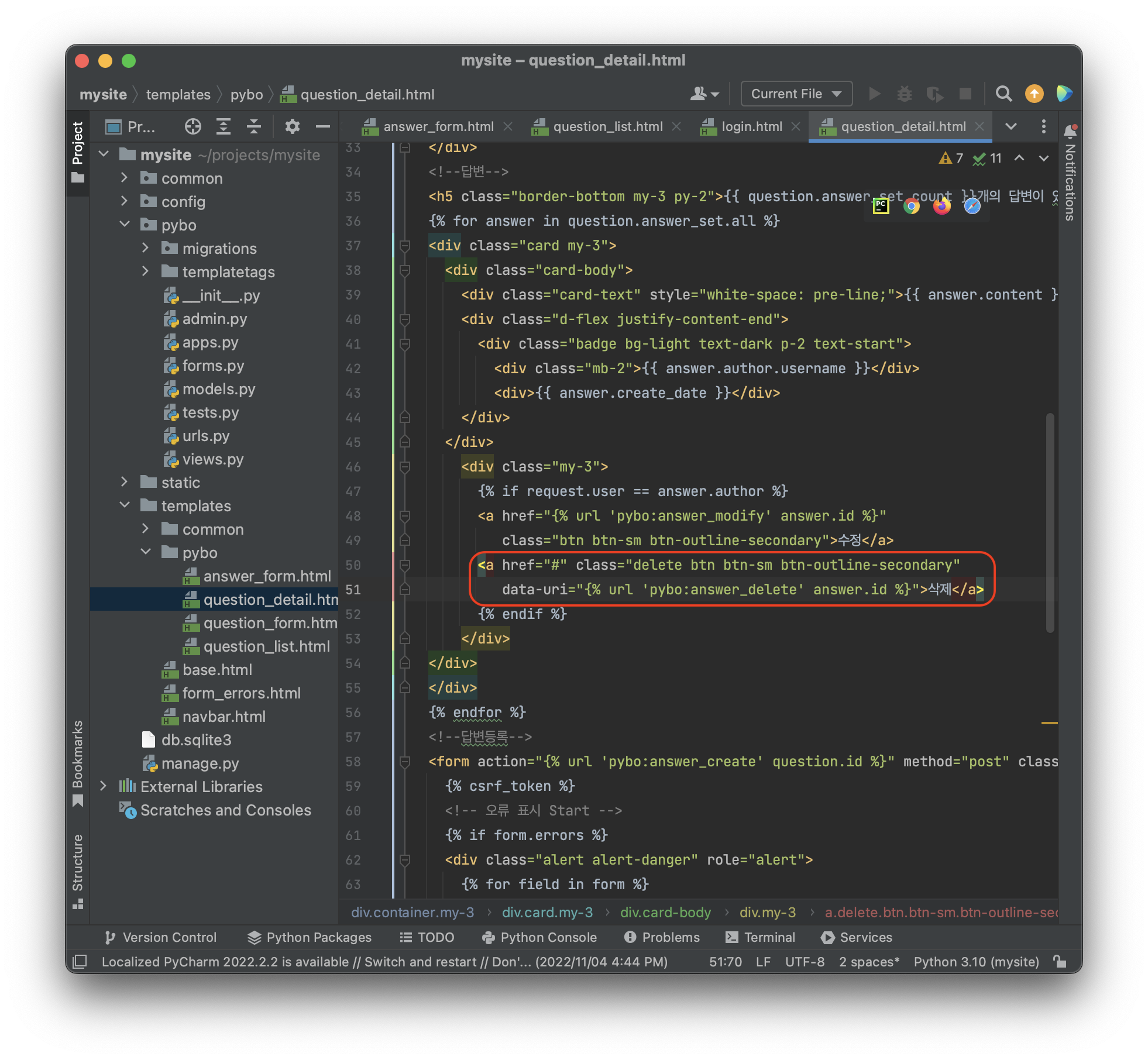Click the Search Everywhere magnifier icon
Viewport: 1148px width, 1060px height.
tap(1003, 94)
